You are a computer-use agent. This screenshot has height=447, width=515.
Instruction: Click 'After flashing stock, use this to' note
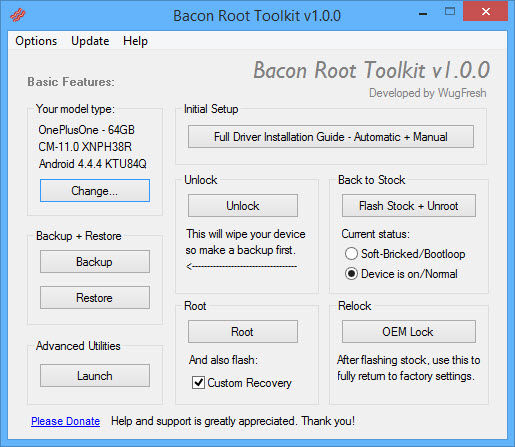click(x=409, y=360)
